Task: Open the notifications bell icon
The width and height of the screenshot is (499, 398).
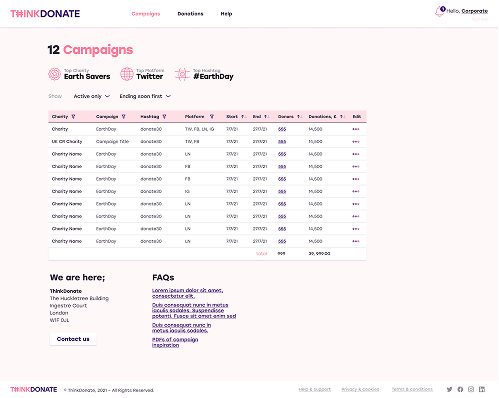Action: tap(440, 11)
